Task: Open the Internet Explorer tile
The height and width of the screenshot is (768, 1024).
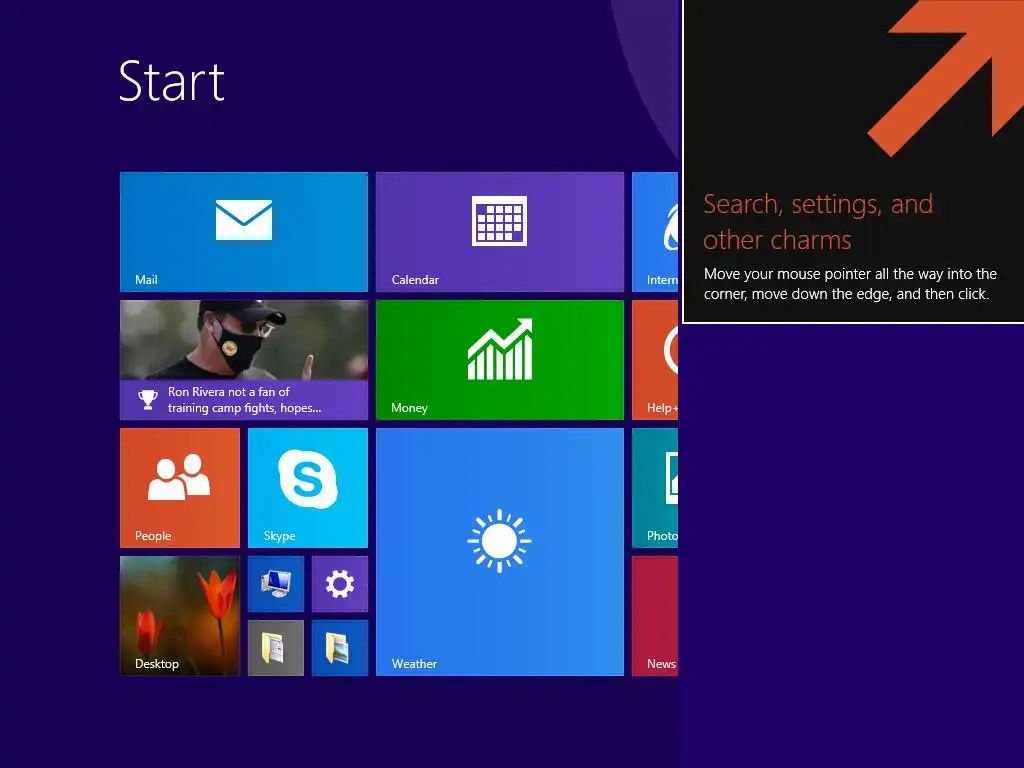Action: click(x=655, y=232)
